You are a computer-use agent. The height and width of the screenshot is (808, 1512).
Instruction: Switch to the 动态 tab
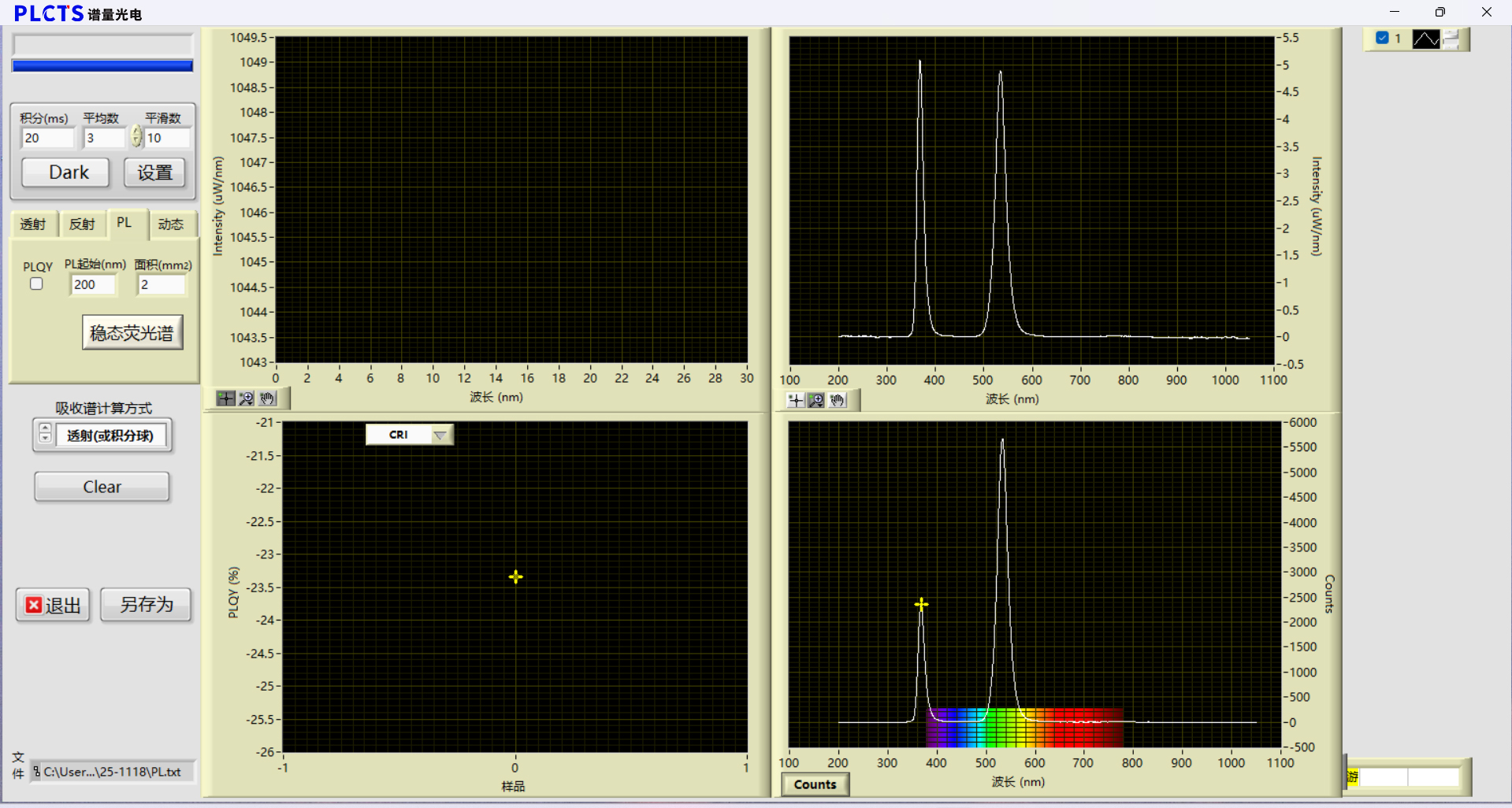click(x=170, y=224)
